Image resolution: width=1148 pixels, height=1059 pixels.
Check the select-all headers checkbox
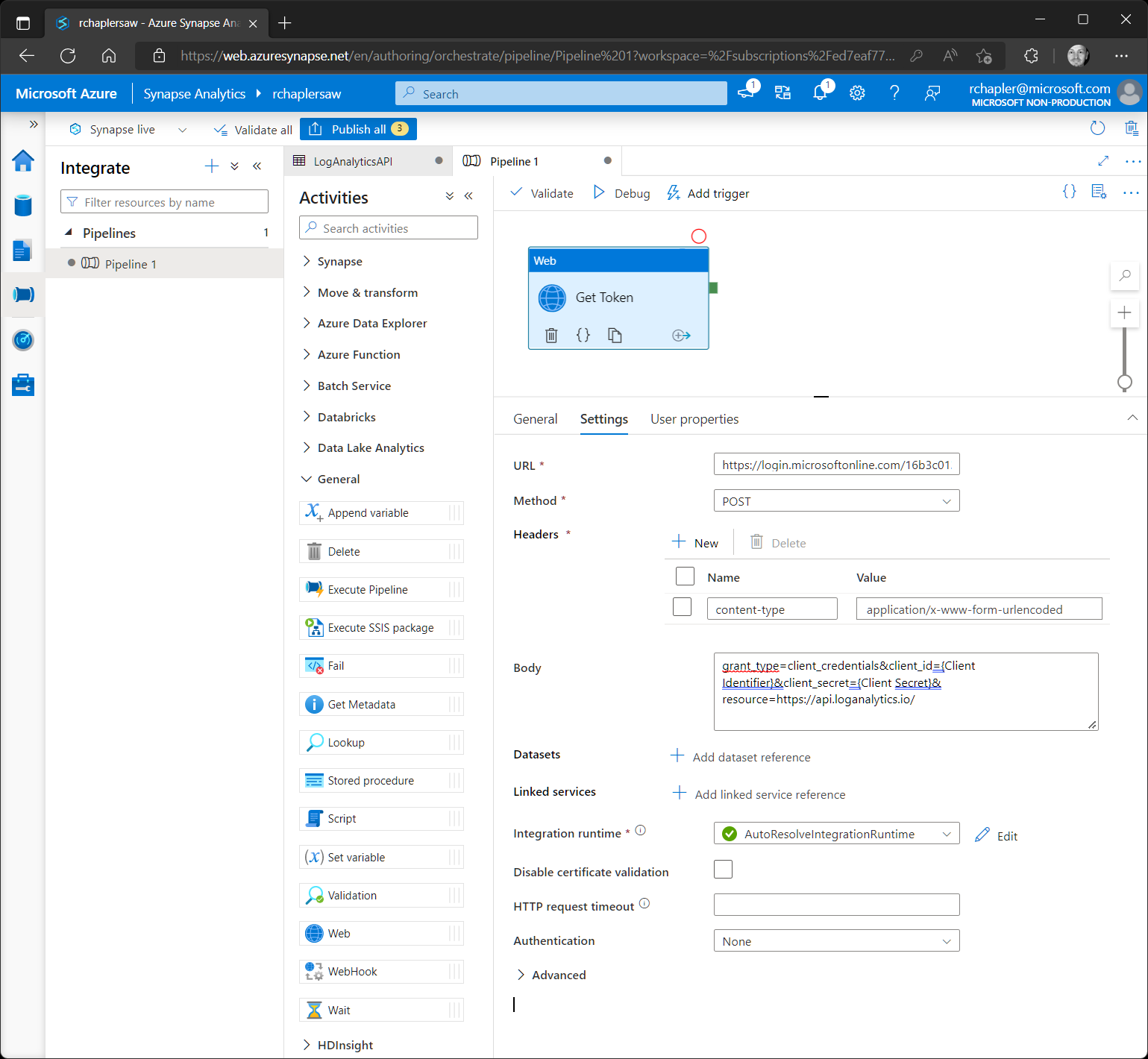685,576
